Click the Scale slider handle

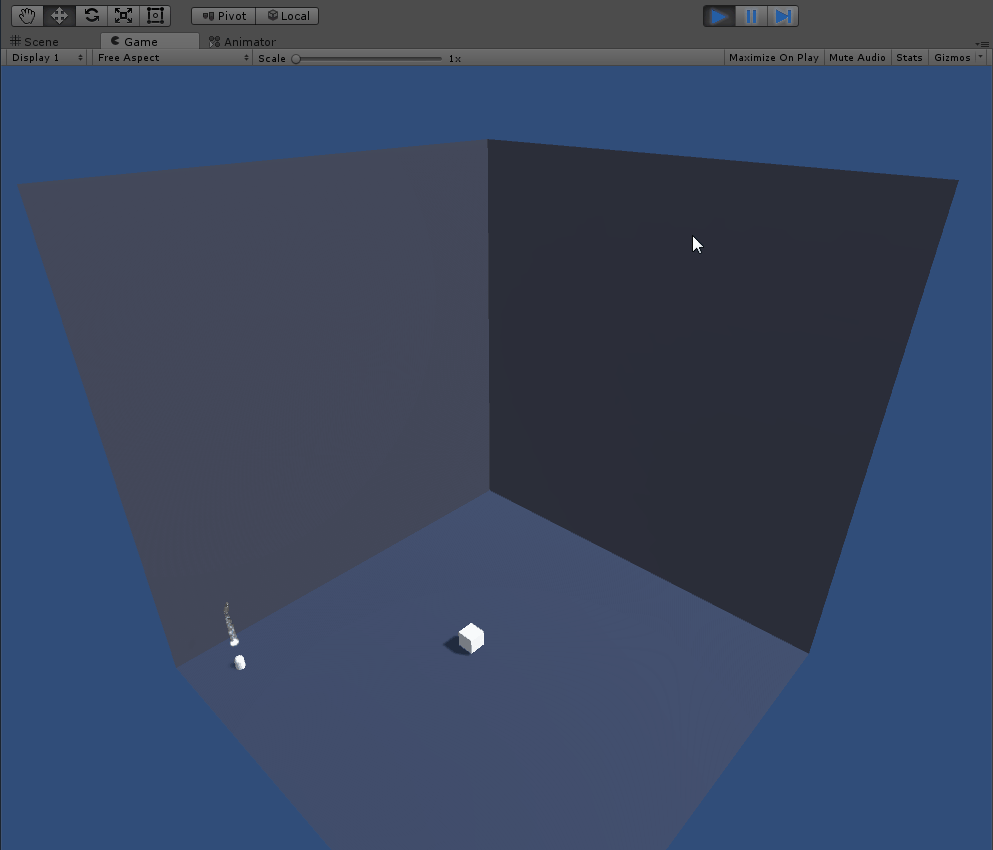tap(296, 59)
